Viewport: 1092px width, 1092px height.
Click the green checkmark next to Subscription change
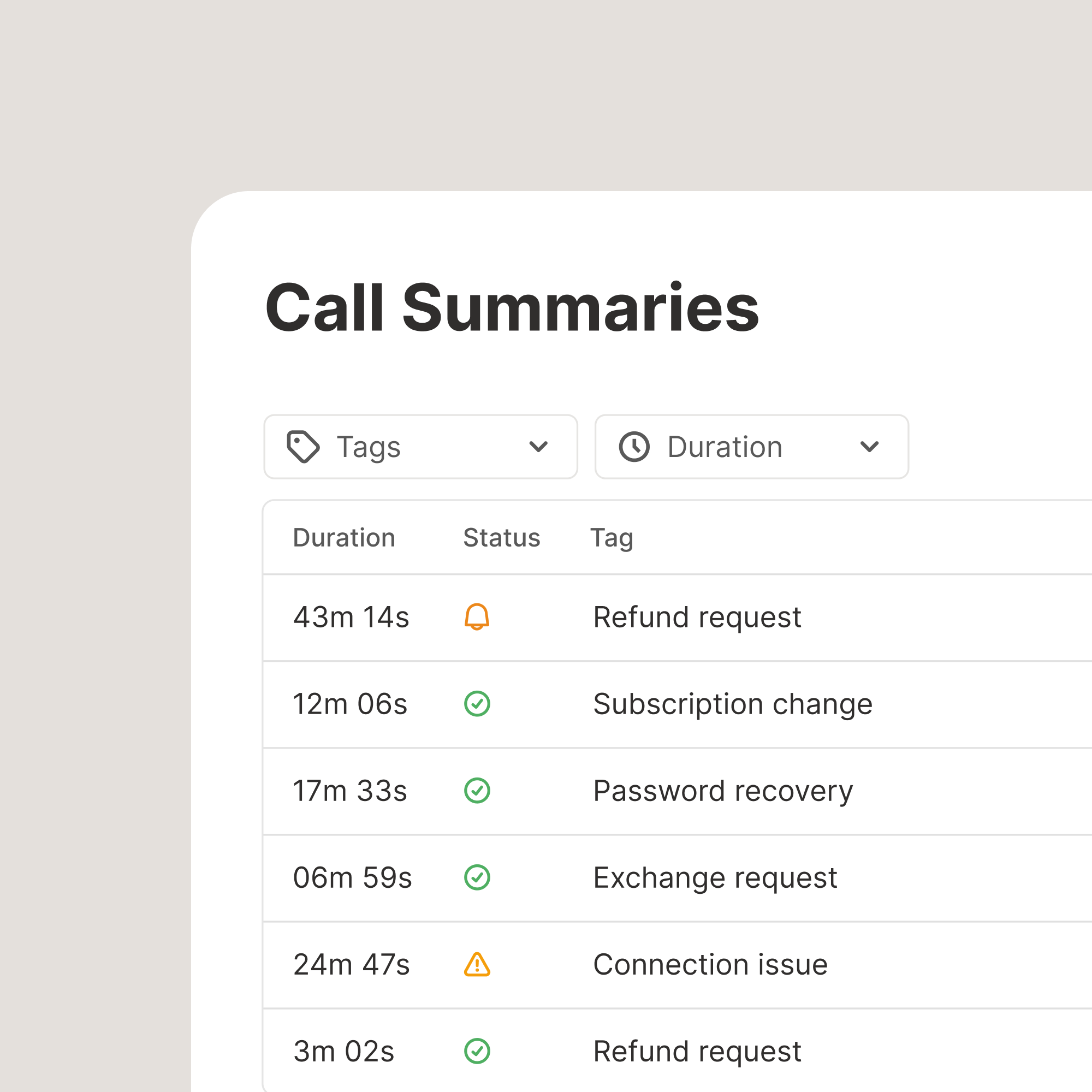coord(477,704)
